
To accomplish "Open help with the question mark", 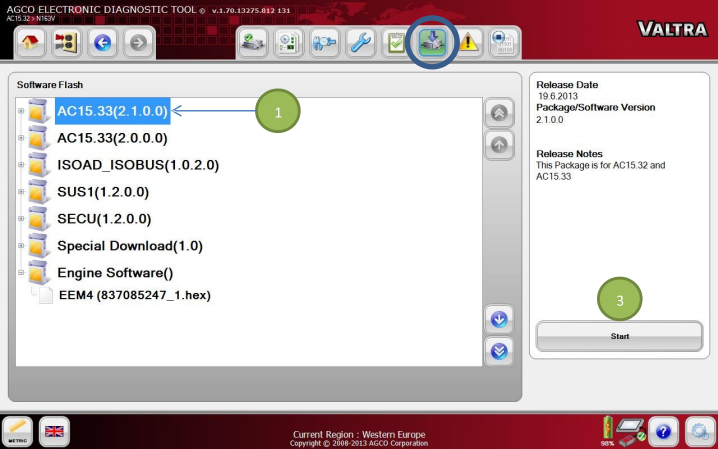I will pyautogui.click(x=663, y=431).
